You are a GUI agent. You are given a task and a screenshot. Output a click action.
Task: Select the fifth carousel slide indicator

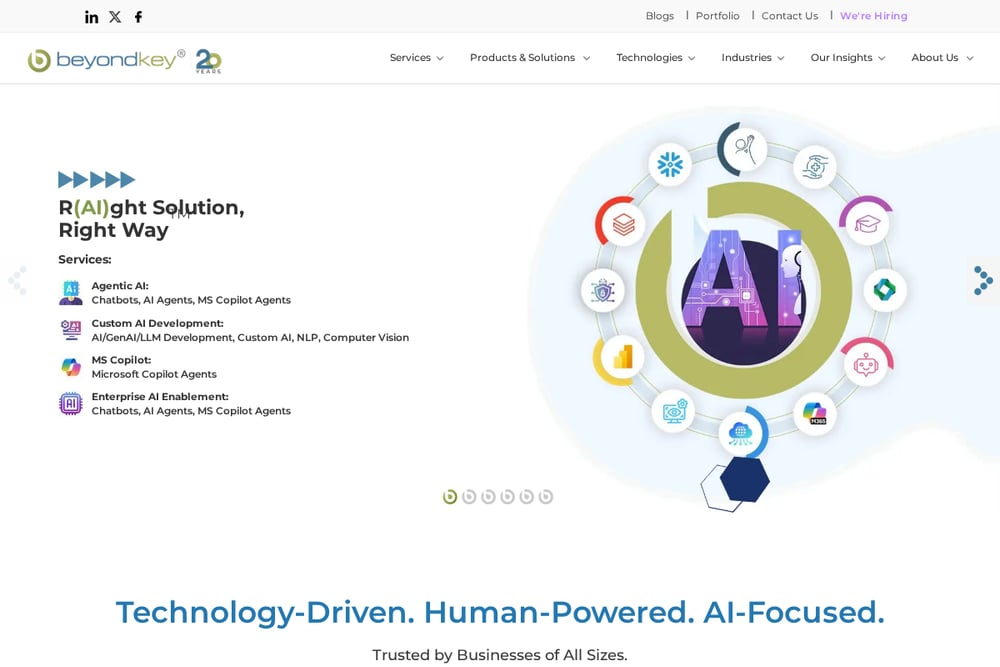tap(526, 496)
